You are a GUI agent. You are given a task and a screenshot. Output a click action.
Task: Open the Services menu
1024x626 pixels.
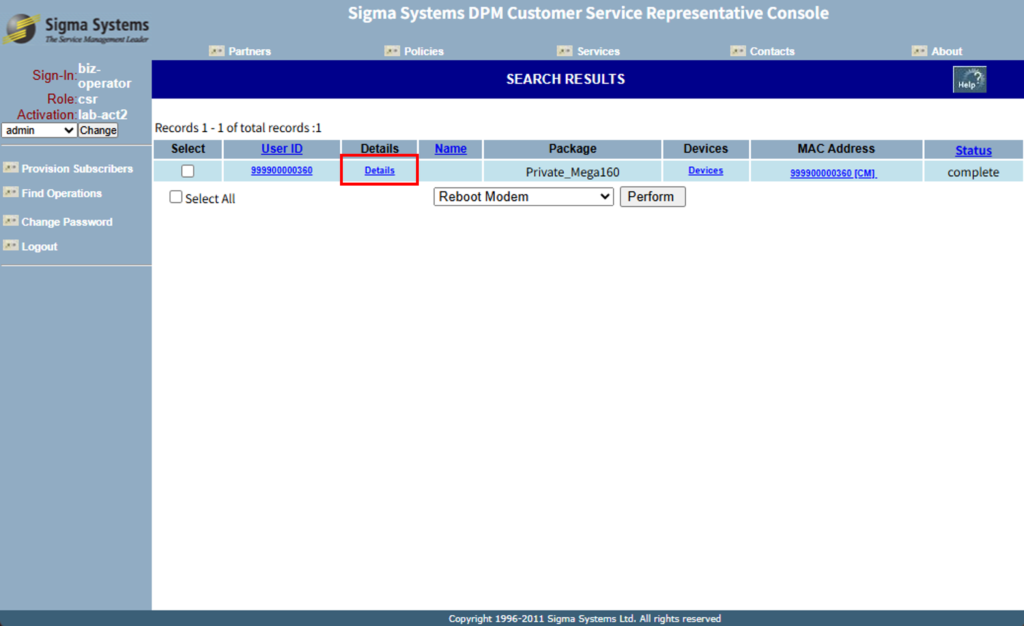598,51
